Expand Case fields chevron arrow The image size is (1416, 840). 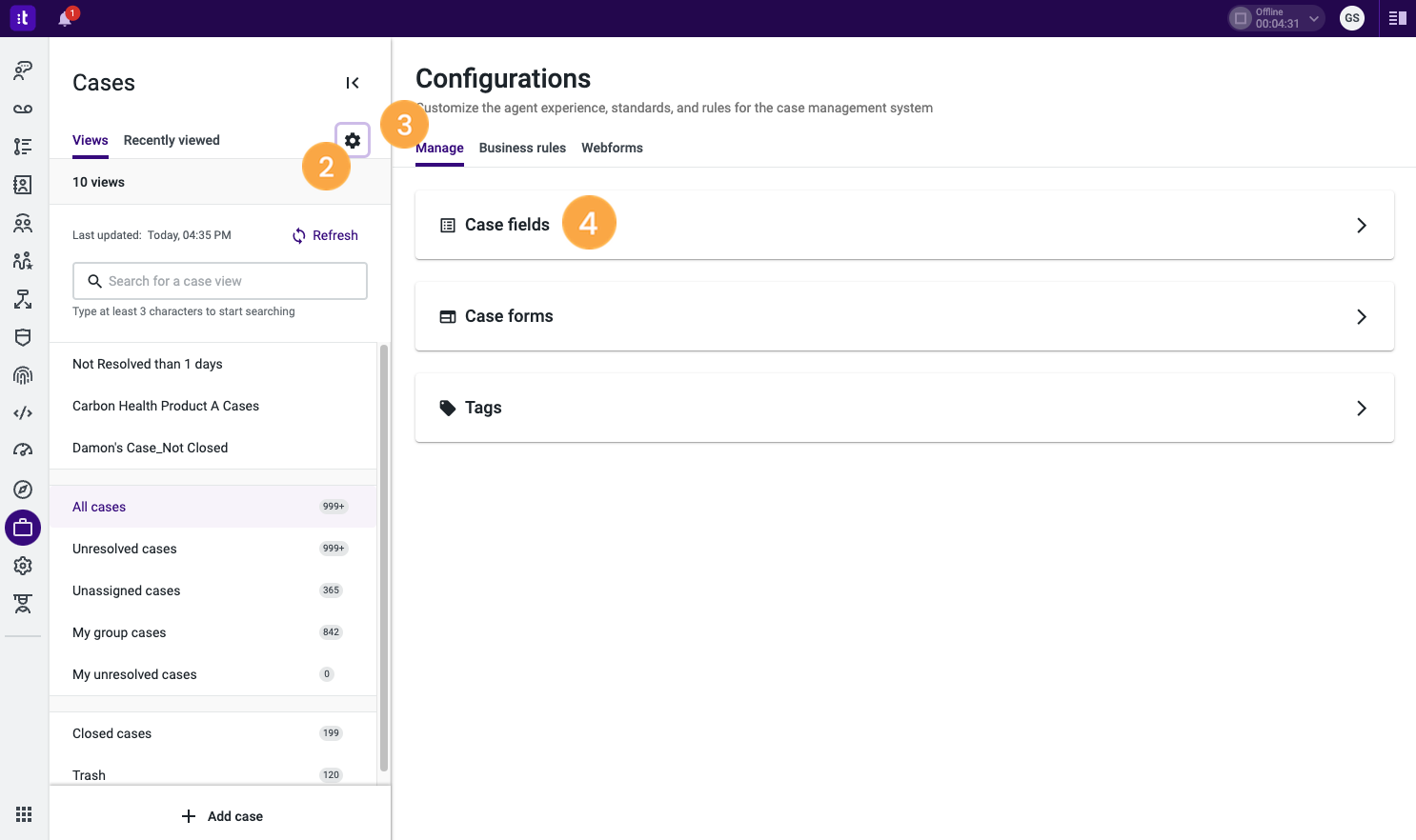click(1362, 226)
